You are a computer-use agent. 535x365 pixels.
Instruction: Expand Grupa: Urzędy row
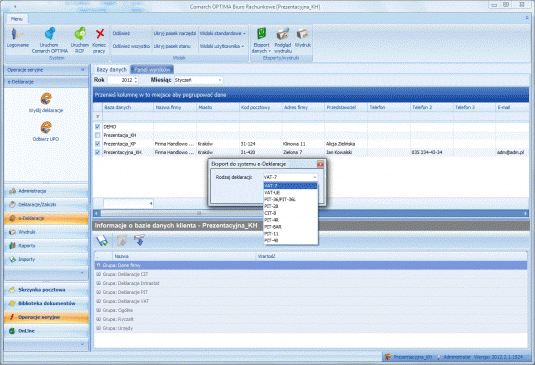(x=99, y=328)
